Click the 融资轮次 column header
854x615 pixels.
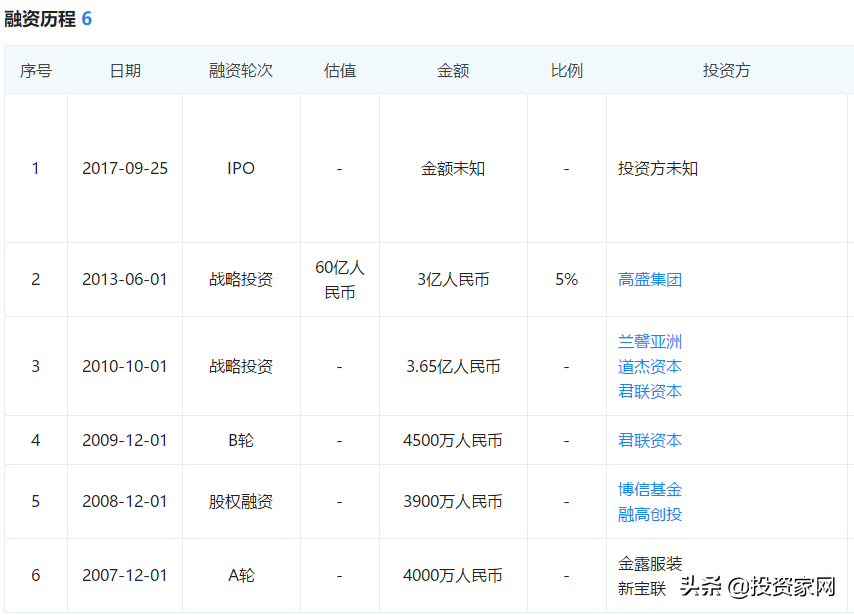[241, 71]
